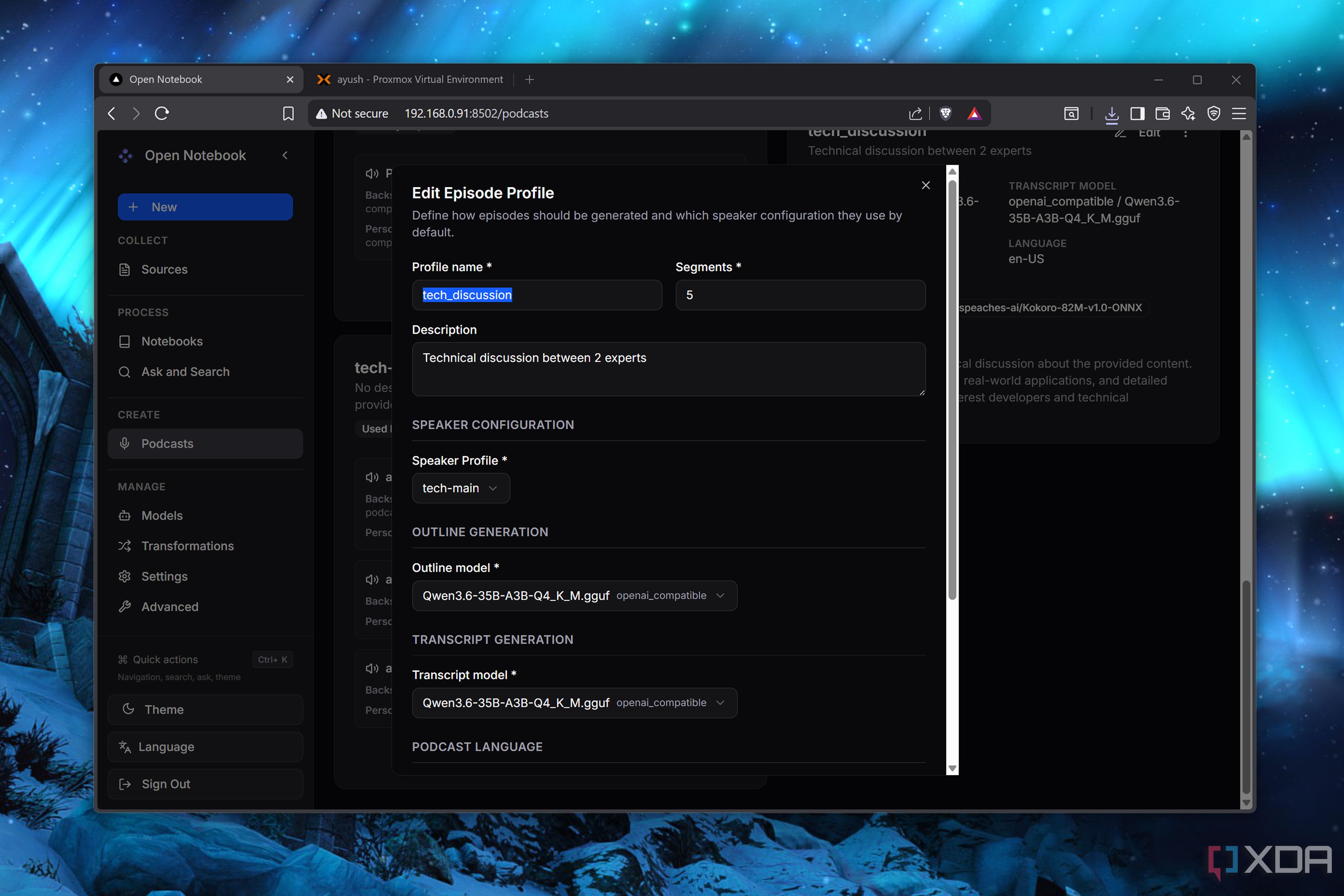
Task: Open Notebooks in the sidebar
Action: pyautogui.click(x=205, y=341)
